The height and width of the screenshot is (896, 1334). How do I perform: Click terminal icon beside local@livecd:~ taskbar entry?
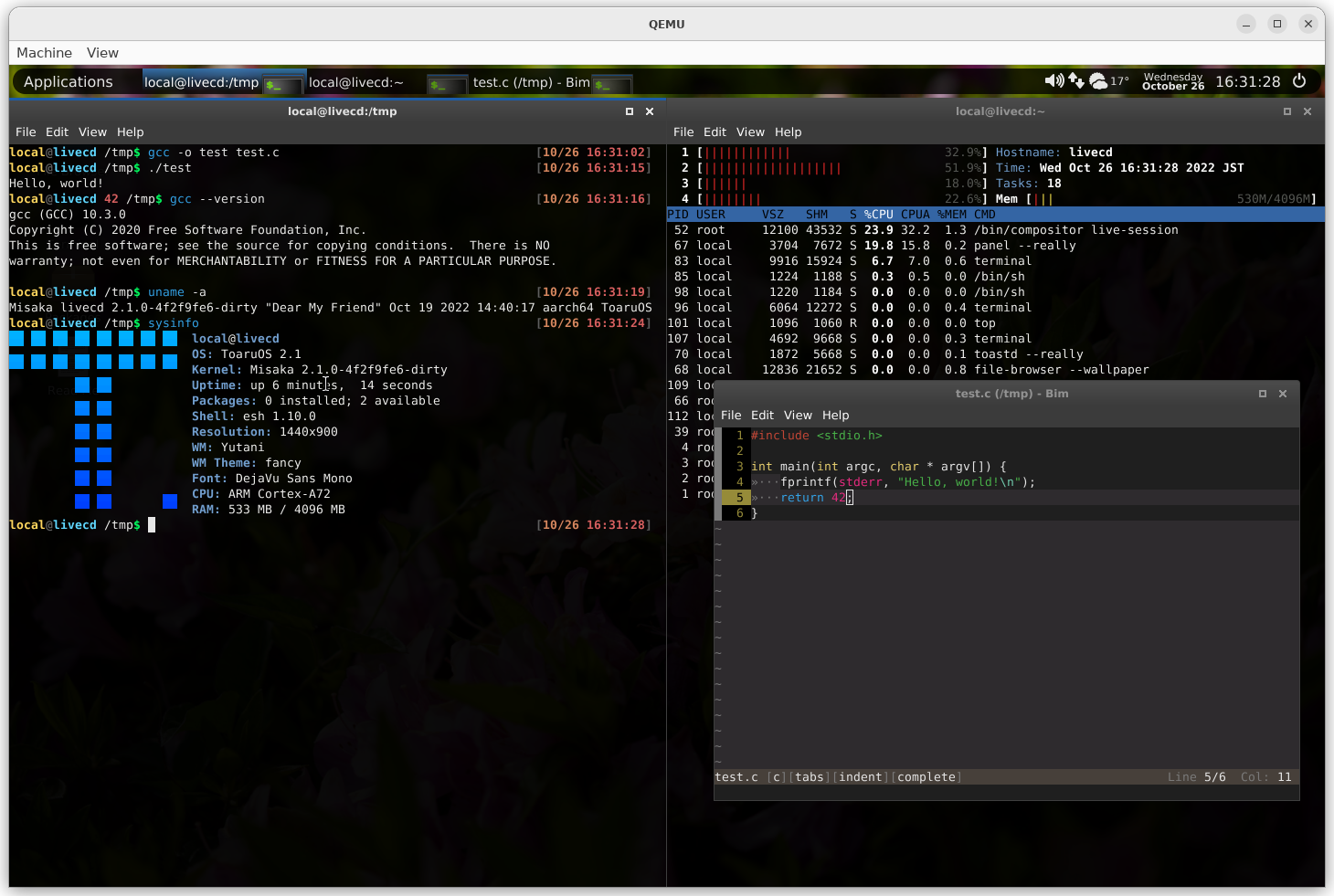tap(447, 85)
